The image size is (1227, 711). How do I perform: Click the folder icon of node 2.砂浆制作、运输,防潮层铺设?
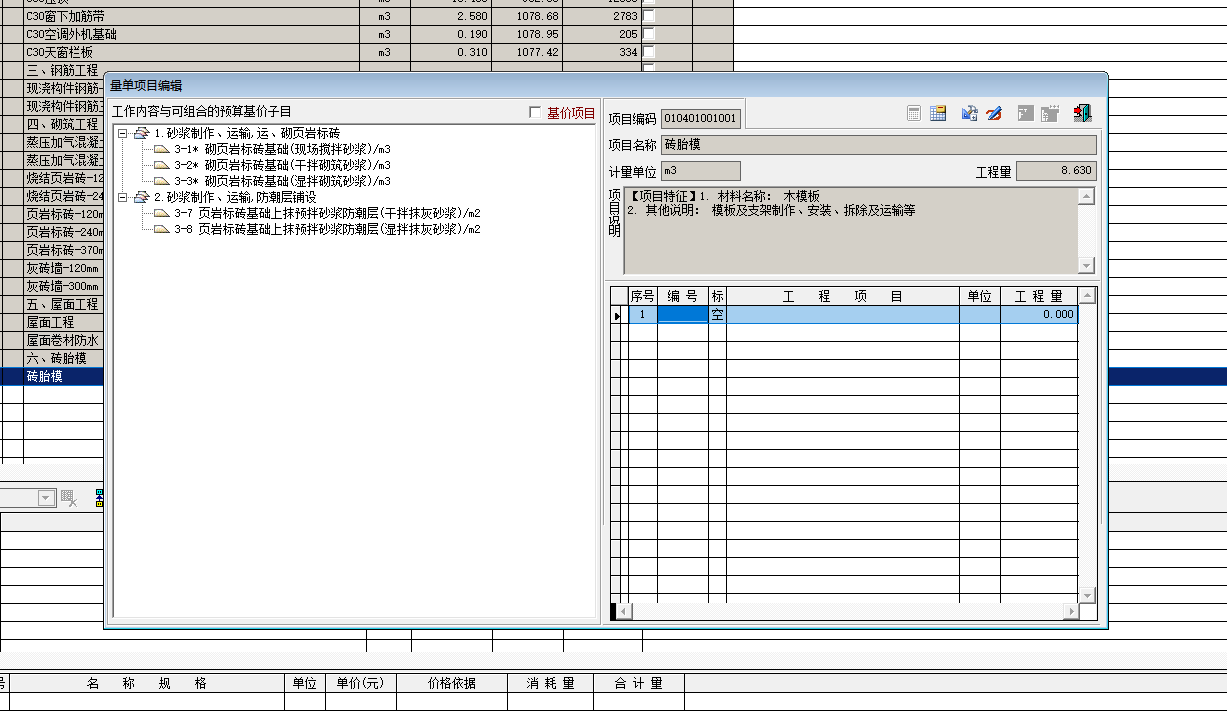(141, 197)
